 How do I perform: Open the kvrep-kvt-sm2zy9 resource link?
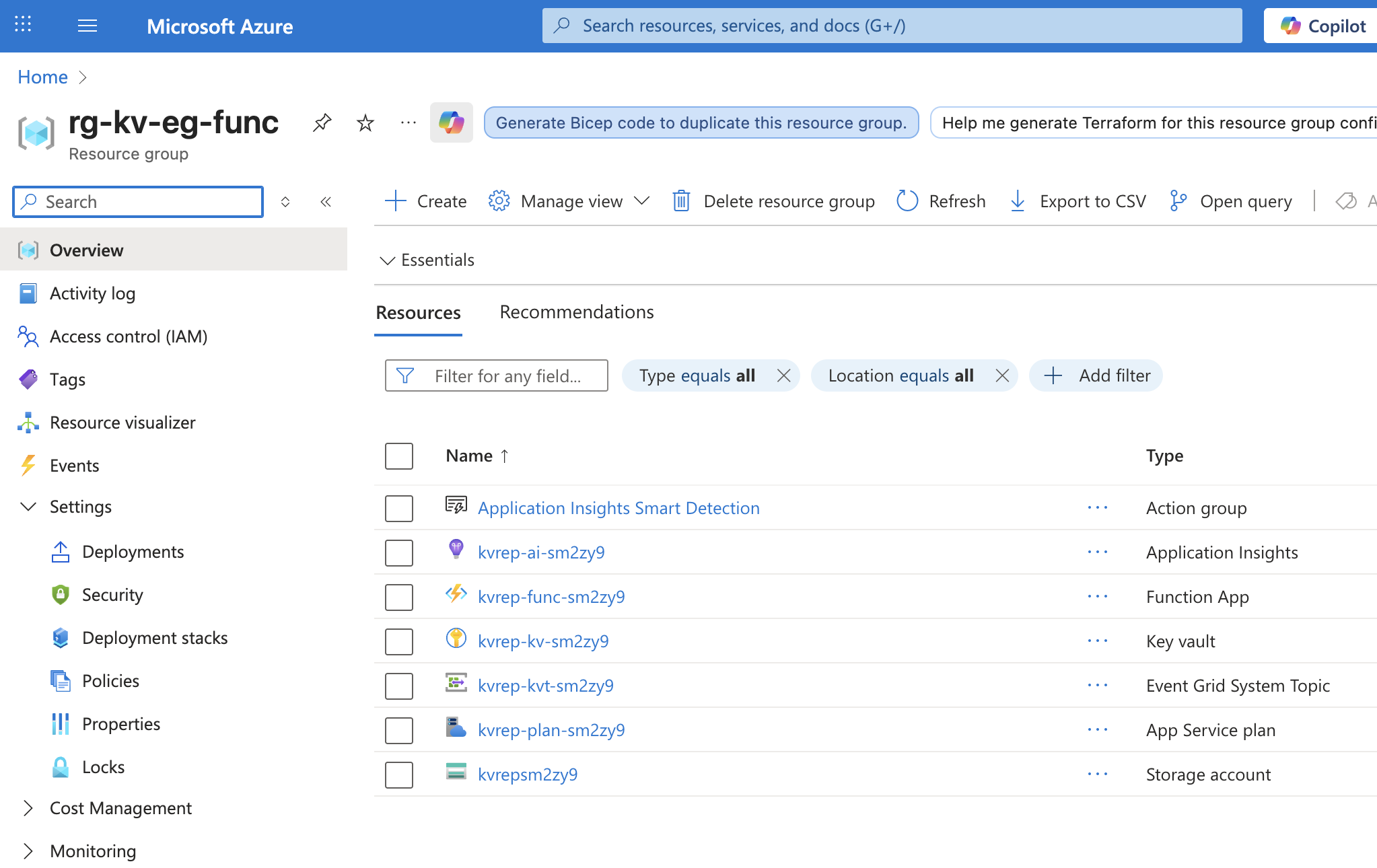click(x=545, y=686)
